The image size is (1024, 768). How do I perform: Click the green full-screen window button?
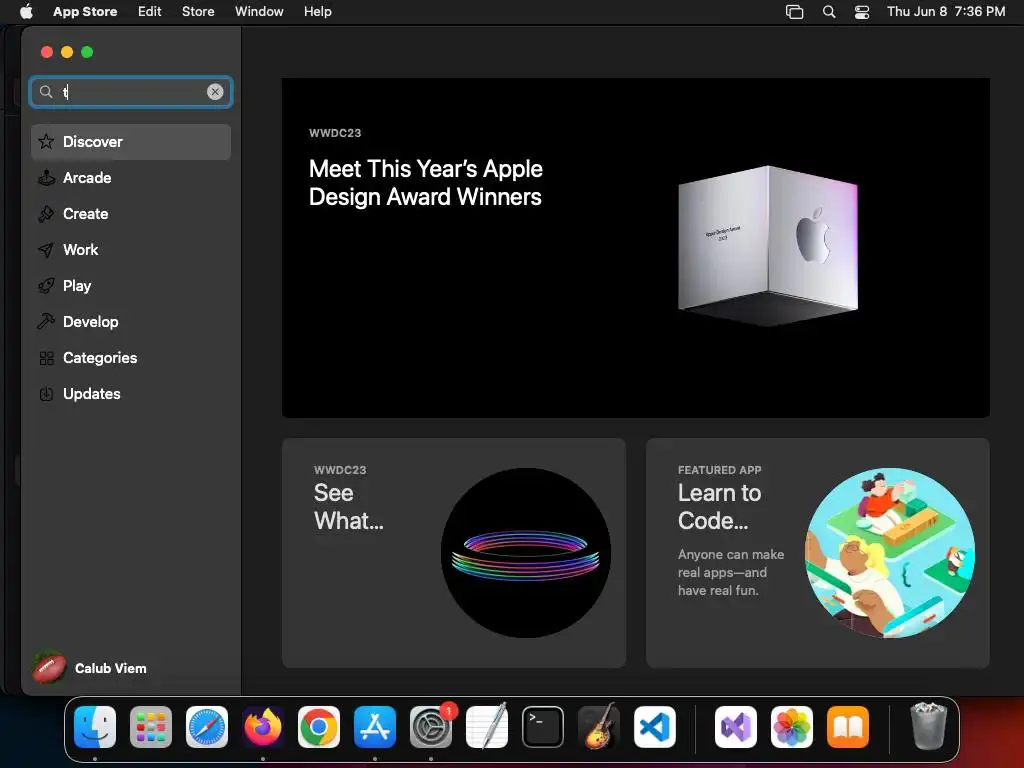point(87,52)
